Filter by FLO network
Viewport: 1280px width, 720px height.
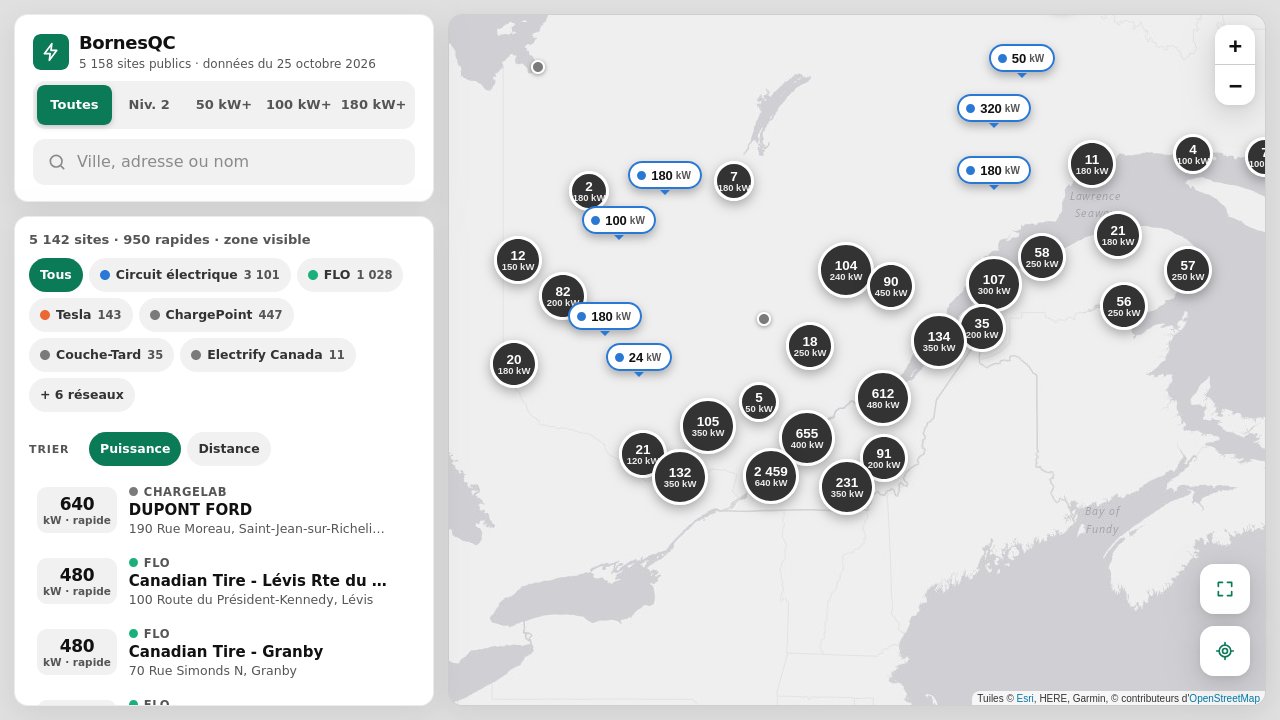point(350,275)
